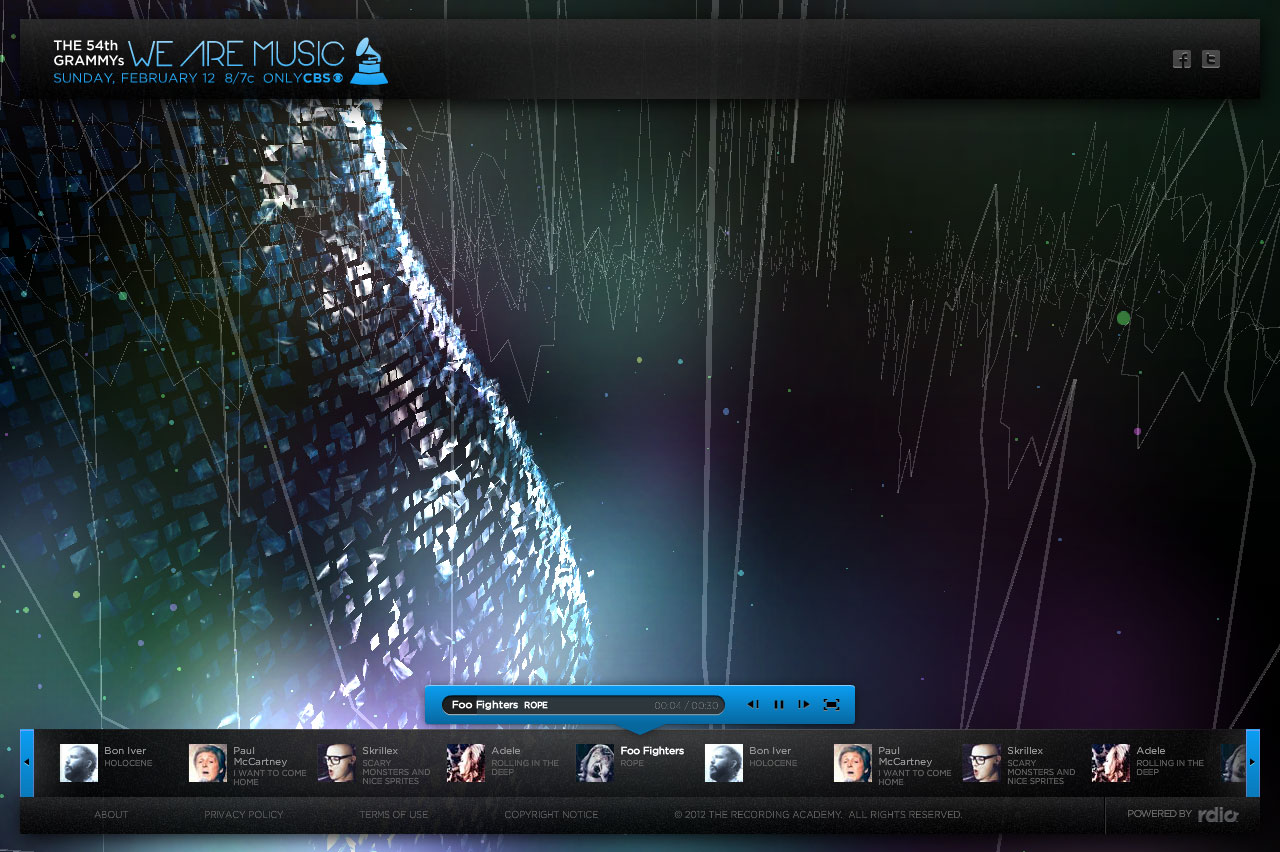Choose the Bon Iver thumbnail left of Foo Fighters
Image resolution: width=1280 pixels, height=852 pixels.
click(x=79, y=763)
